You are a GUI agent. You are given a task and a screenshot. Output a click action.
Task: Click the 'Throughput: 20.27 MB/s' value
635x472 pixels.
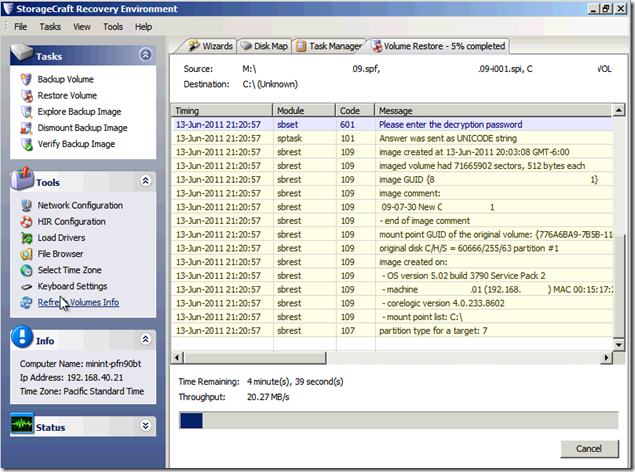(268, 397)
